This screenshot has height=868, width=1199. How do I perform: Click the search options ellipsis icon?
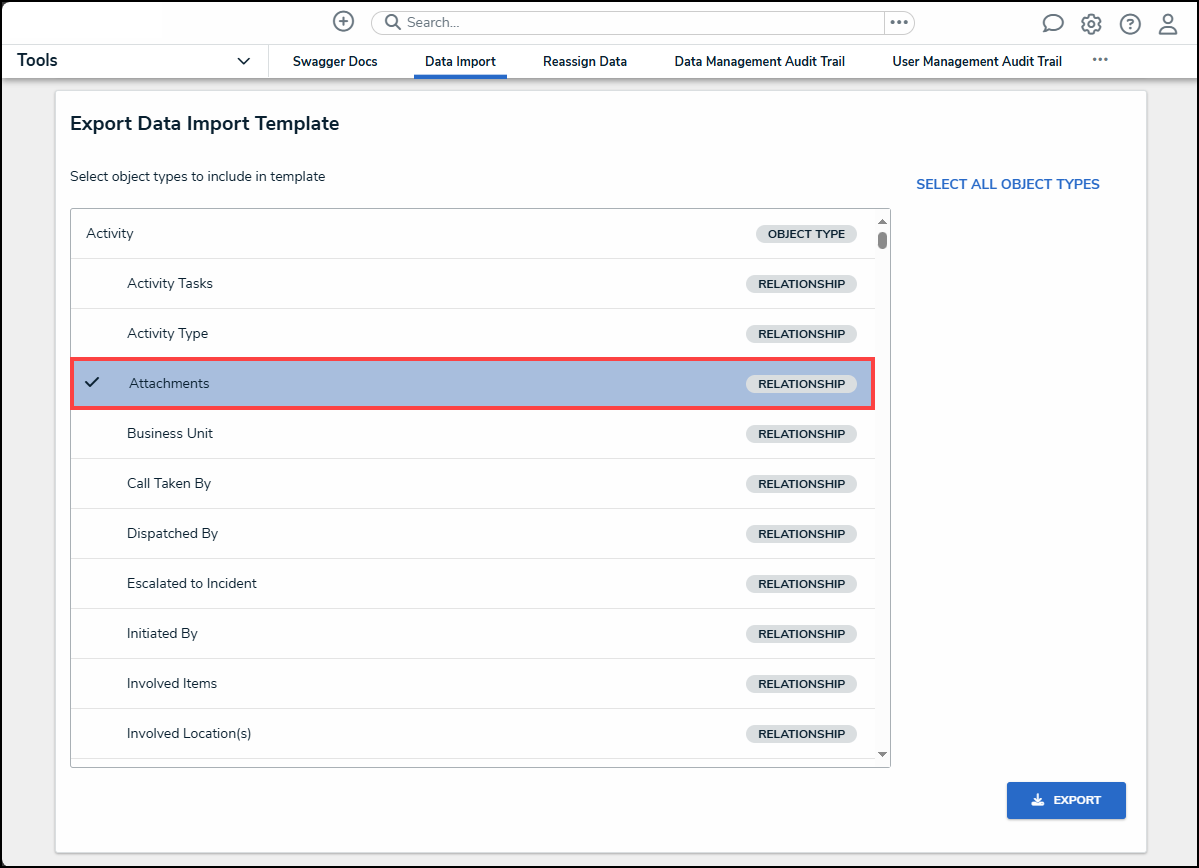[898, 22]
